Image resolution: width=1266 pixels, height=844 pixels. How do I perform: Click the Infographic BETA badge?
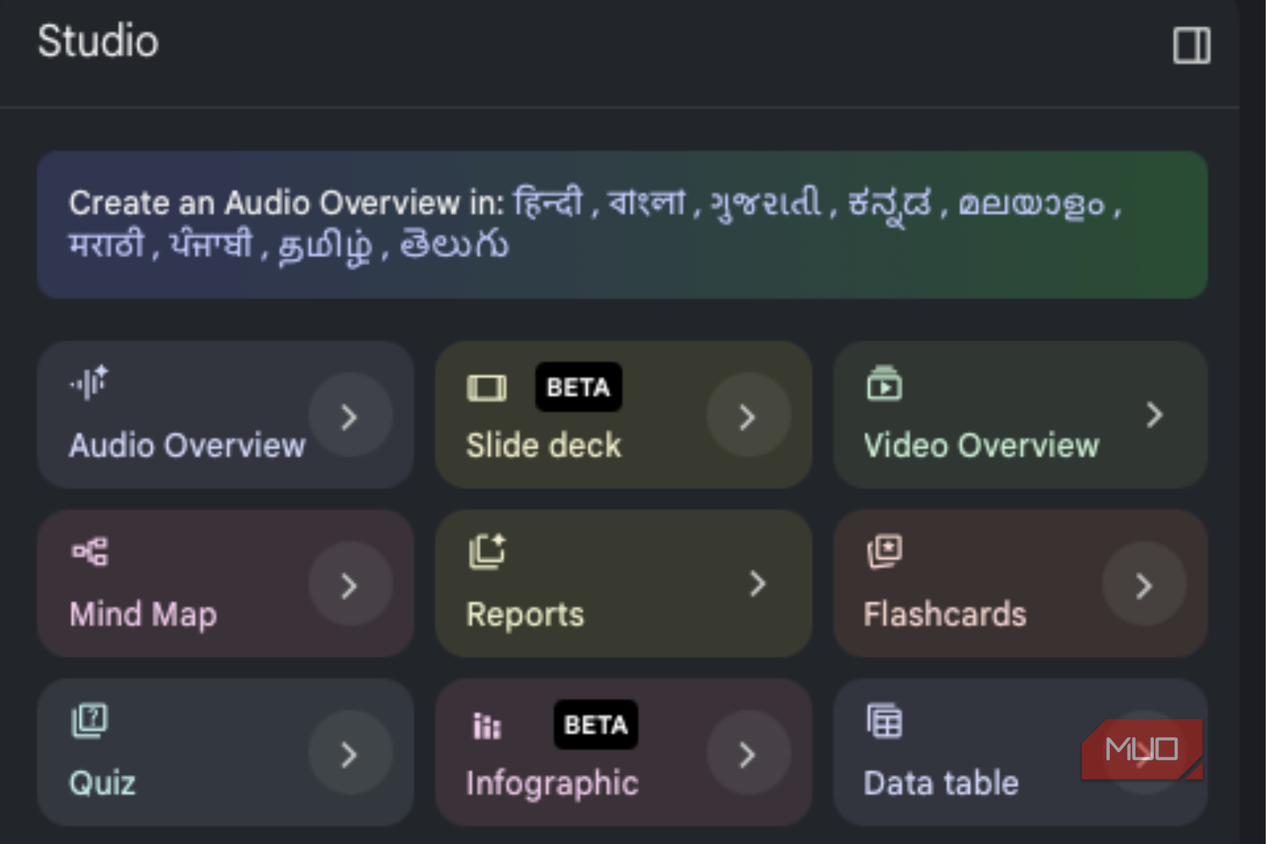tap(596, 725)
